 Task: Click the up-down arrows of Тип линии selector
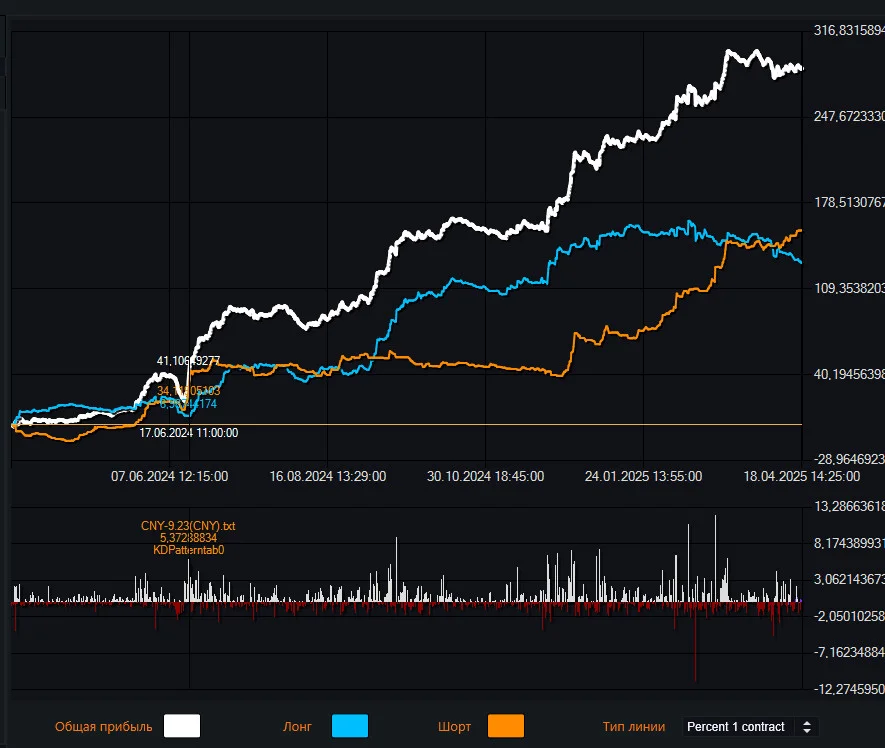pos(807,727)
